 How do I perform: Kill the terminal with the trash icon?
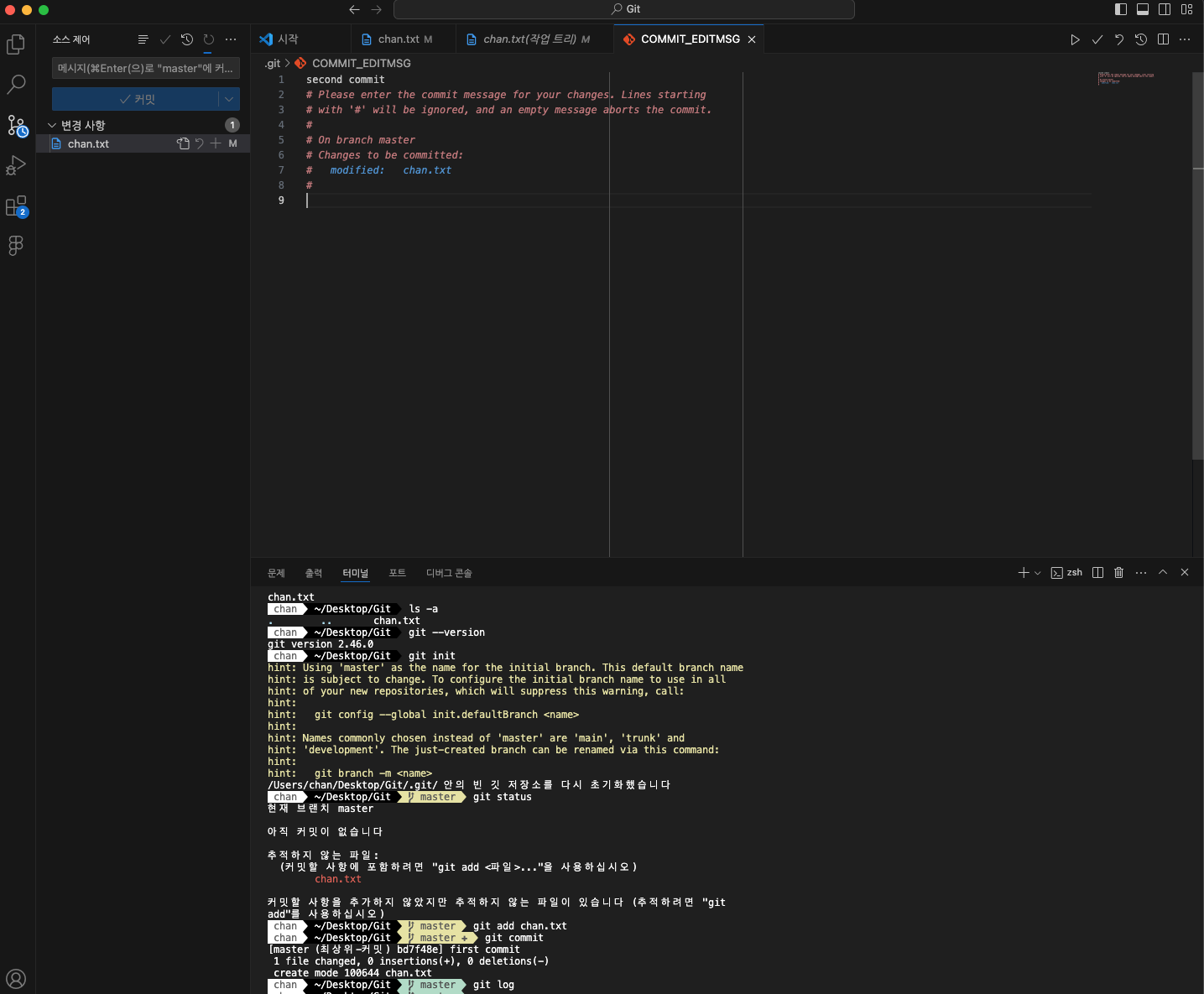[1118, 572]
